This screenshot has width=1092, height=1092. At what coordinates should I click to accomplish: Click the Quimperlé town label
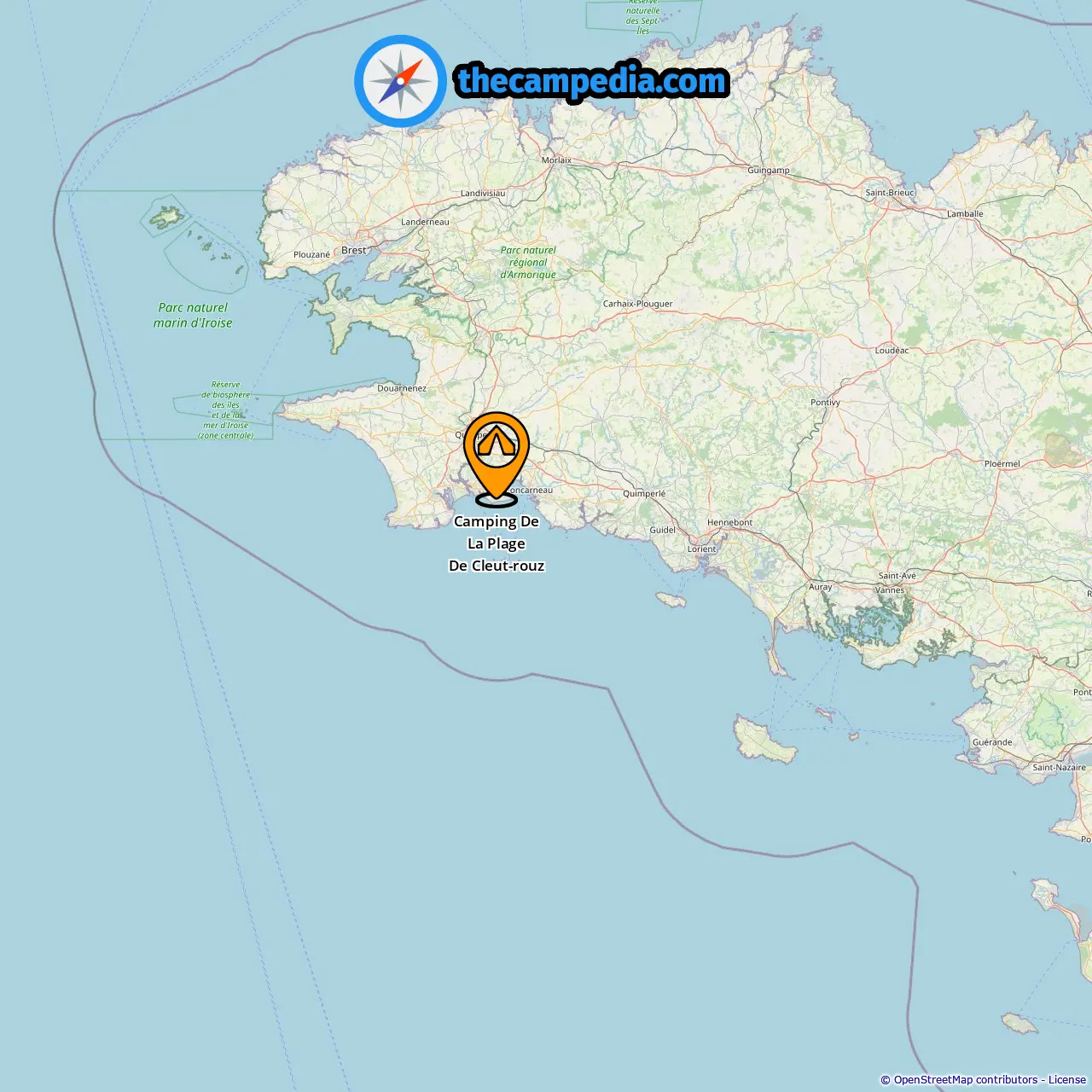click(x=644, y=494)
